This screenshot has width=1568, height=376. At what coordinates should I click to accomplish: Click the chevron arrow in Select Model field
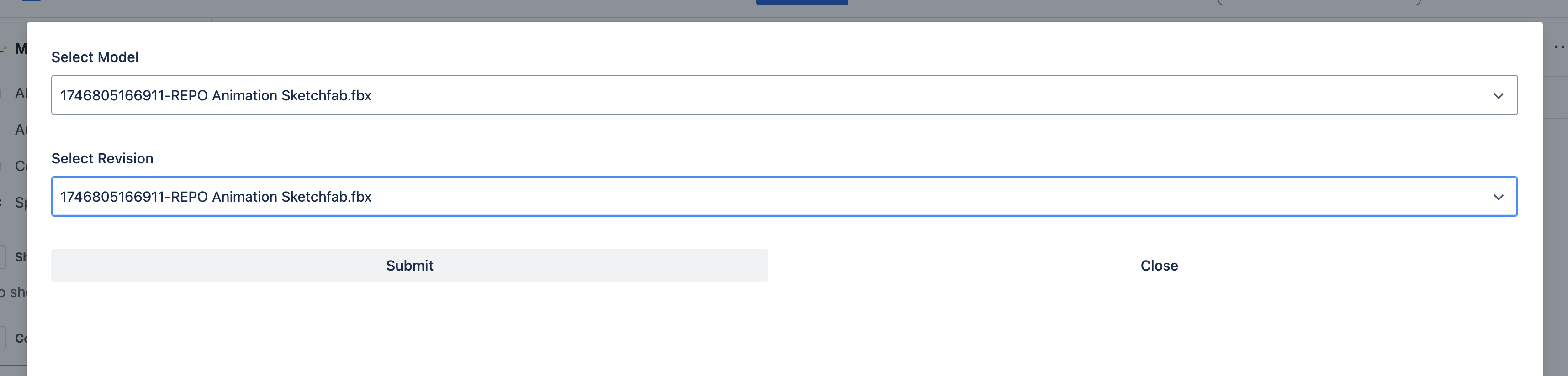coord(1498,96)
